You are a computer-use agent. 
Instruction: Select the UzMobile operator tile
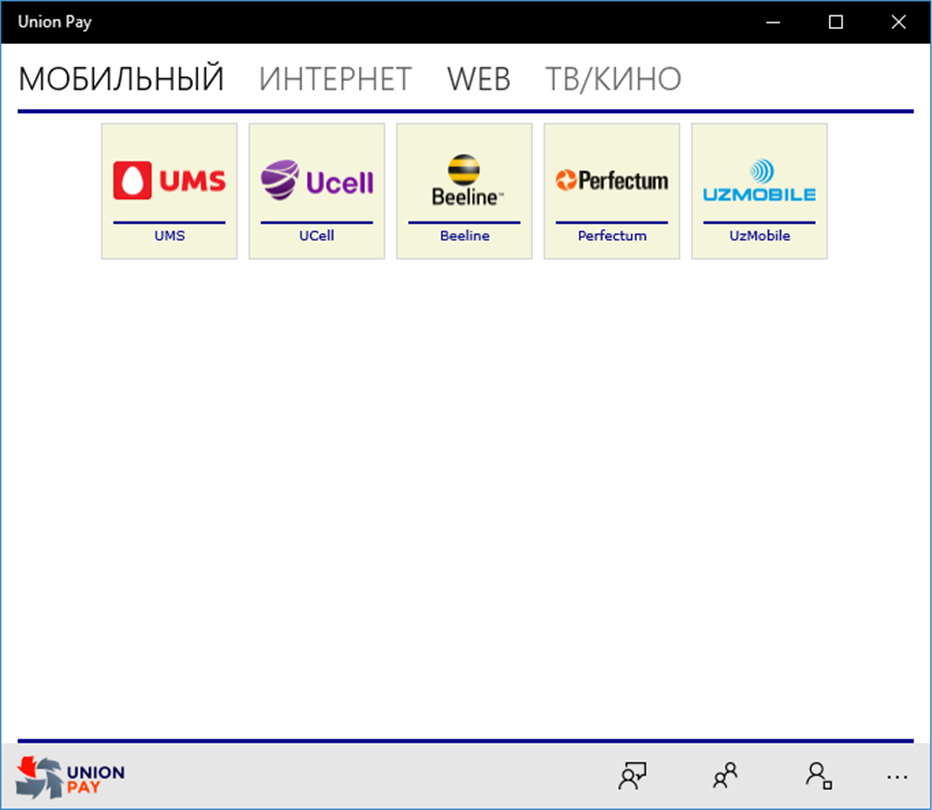pyautogui.click(x=759, y=191)
